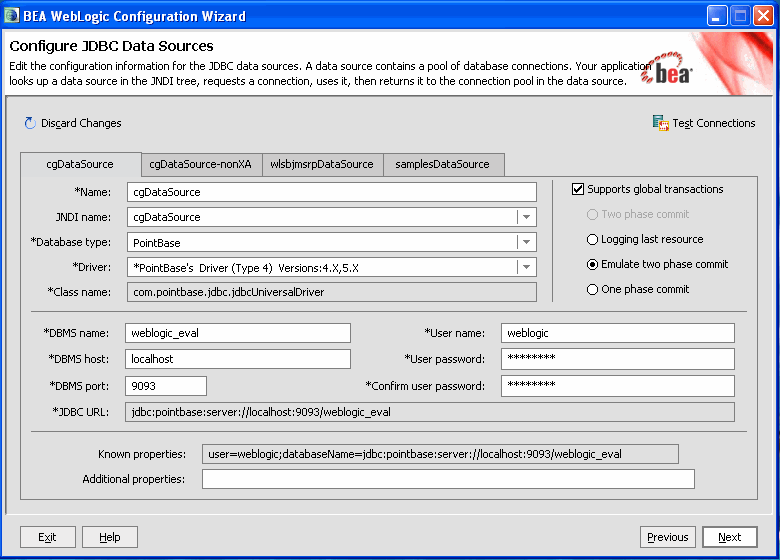Click the User password field
Screen dimensions: 780x560
pyautogui.click(x=618, y=359)
